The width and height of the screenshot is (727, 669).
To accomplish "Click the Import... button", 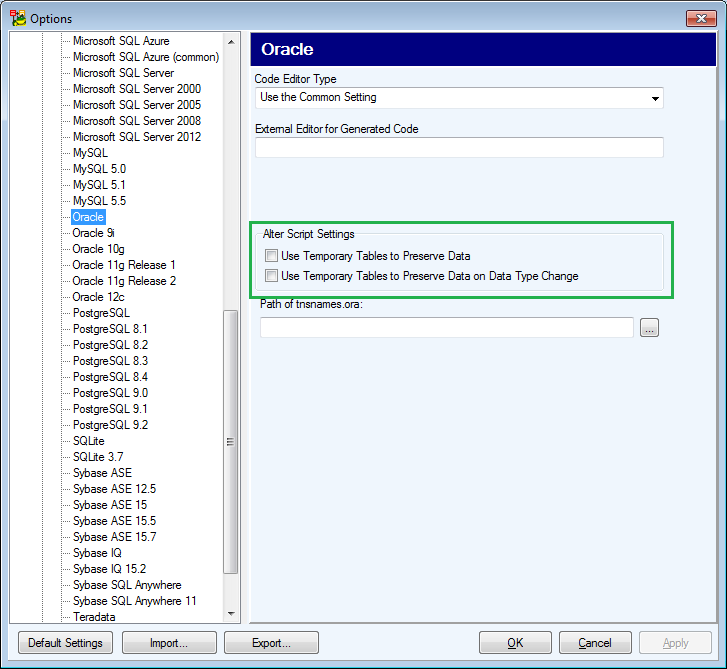I will pyautogui.click(x=169, y=643).
